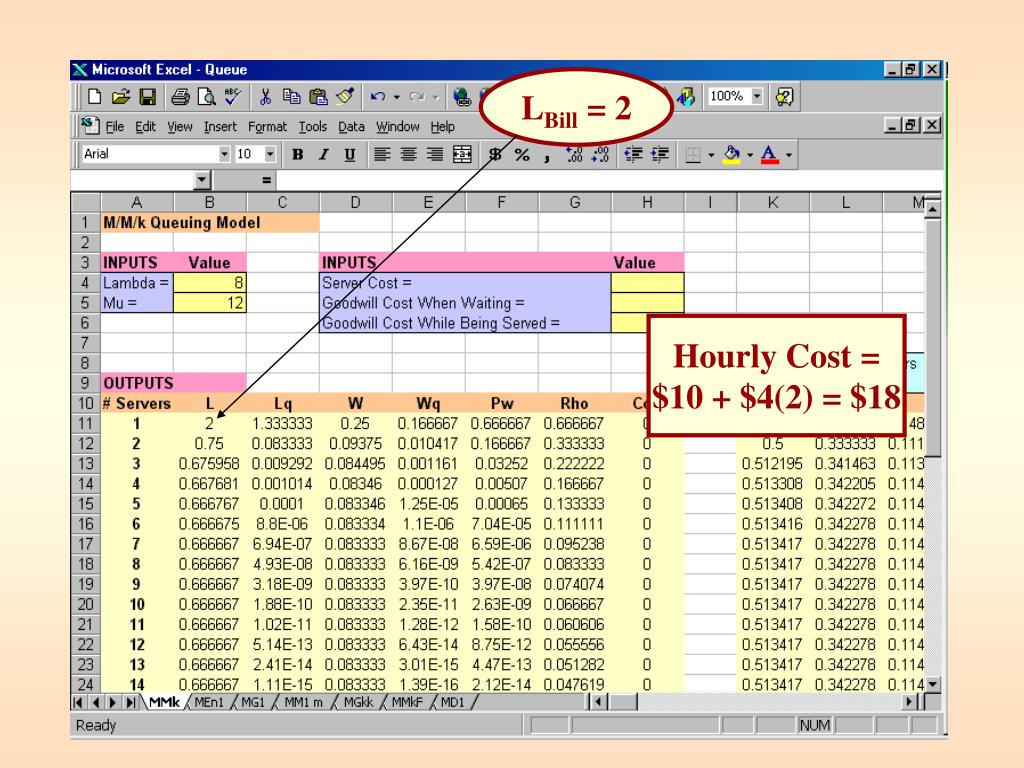
Task: Open the Data menu
Action: [351, 127]
